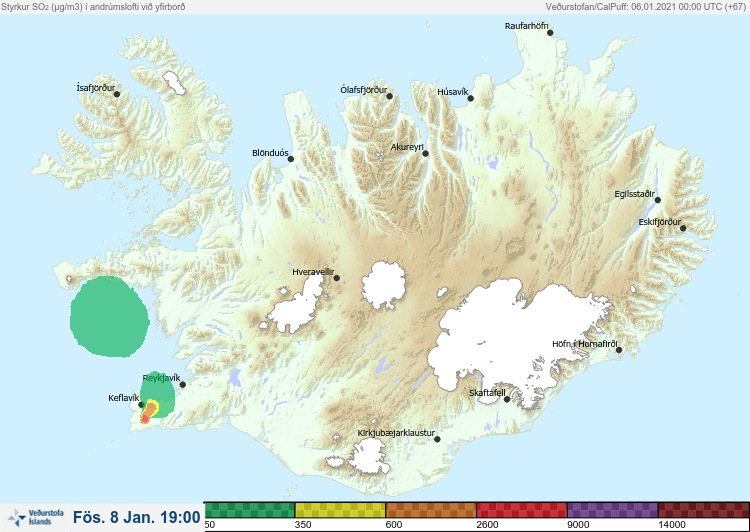Click the Höfn í Hornafirði marker dot
This screenshot has height=532, width=750.
(618, 350)
